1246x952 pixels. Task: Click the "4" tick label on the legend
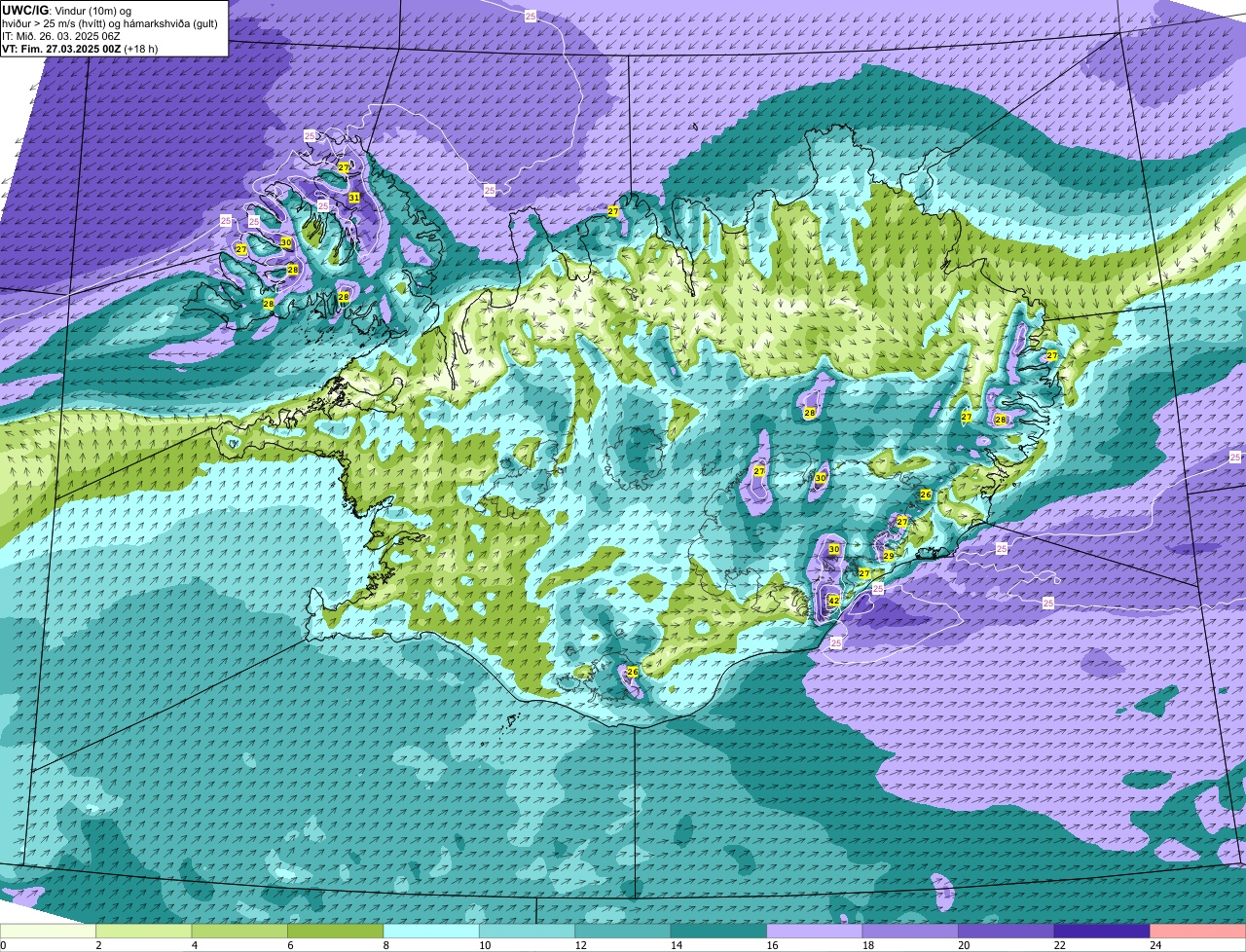194,945
